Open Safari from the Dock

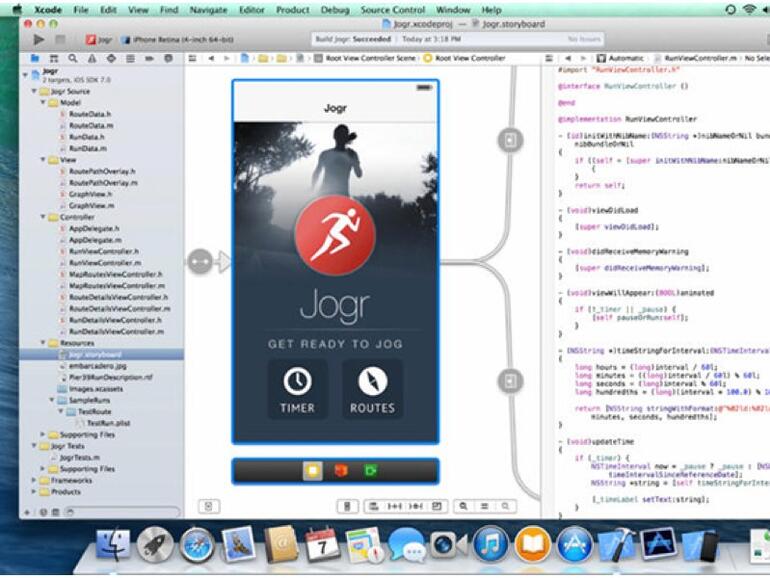[x=197, y=545]
